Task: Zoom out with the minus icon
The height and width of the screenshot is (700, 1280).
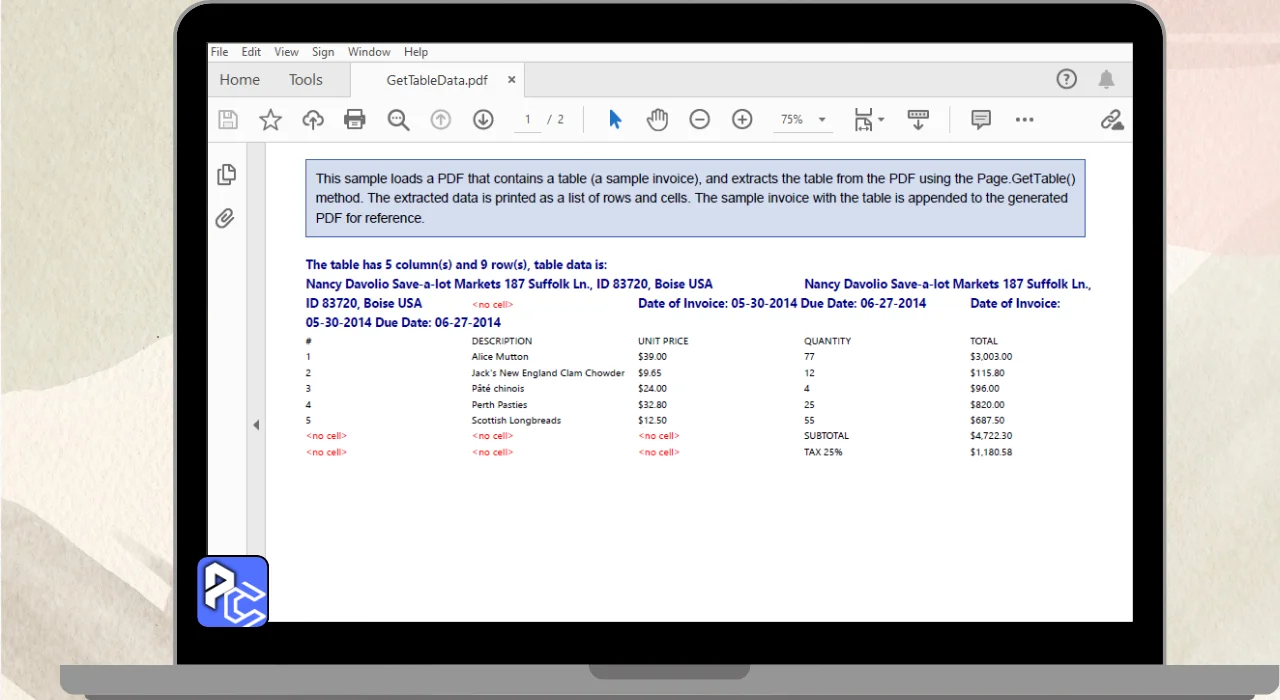Action: point(700,120)
